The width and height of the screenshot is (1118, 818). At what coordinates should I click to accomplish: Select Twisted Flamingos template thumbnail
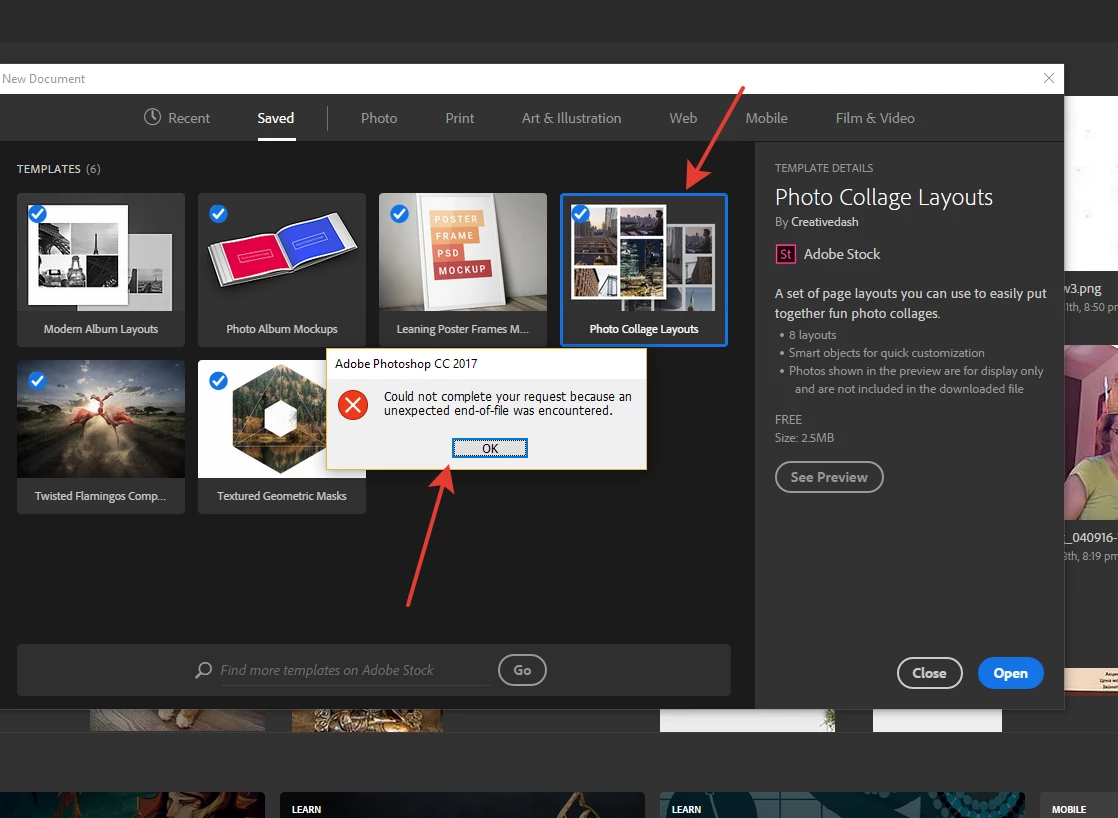(101, 419)
